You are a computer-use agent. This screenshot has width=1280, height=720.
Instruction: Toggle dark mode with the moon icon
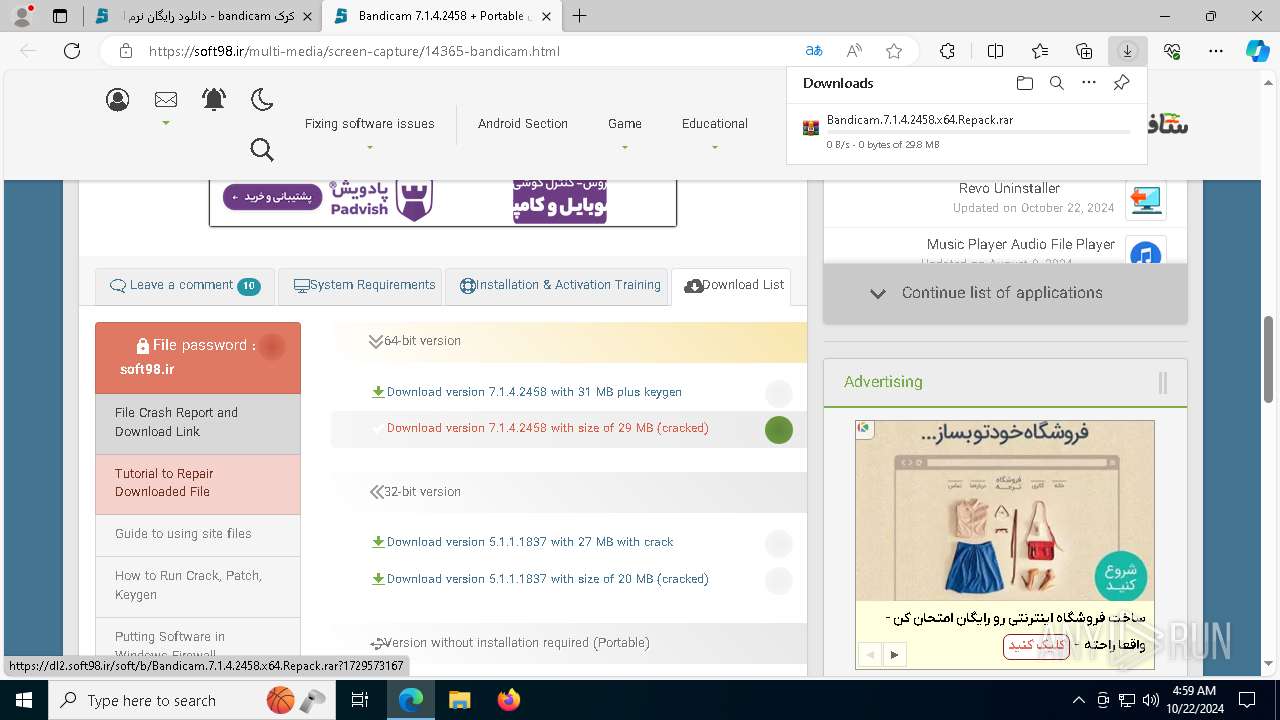(262, 99)
